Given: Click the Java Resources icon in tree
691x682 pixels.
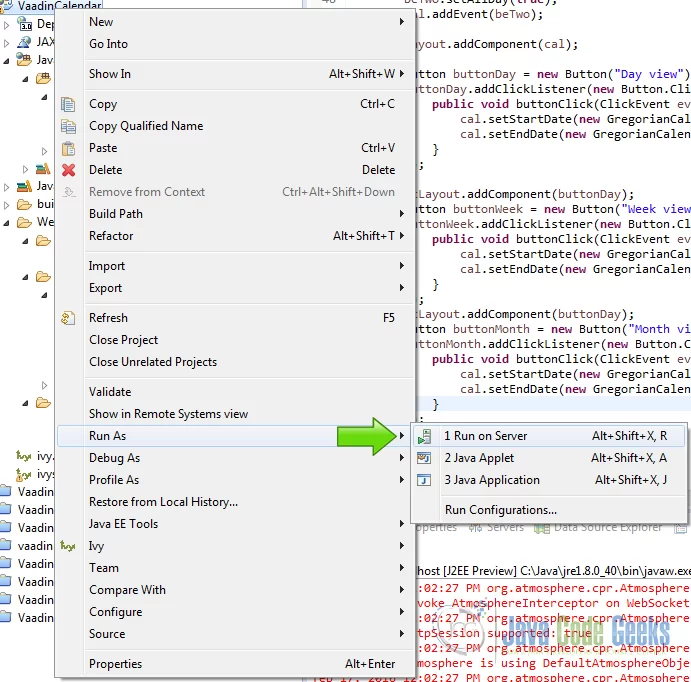Looking at the screenshot, I should pos(24,59).
